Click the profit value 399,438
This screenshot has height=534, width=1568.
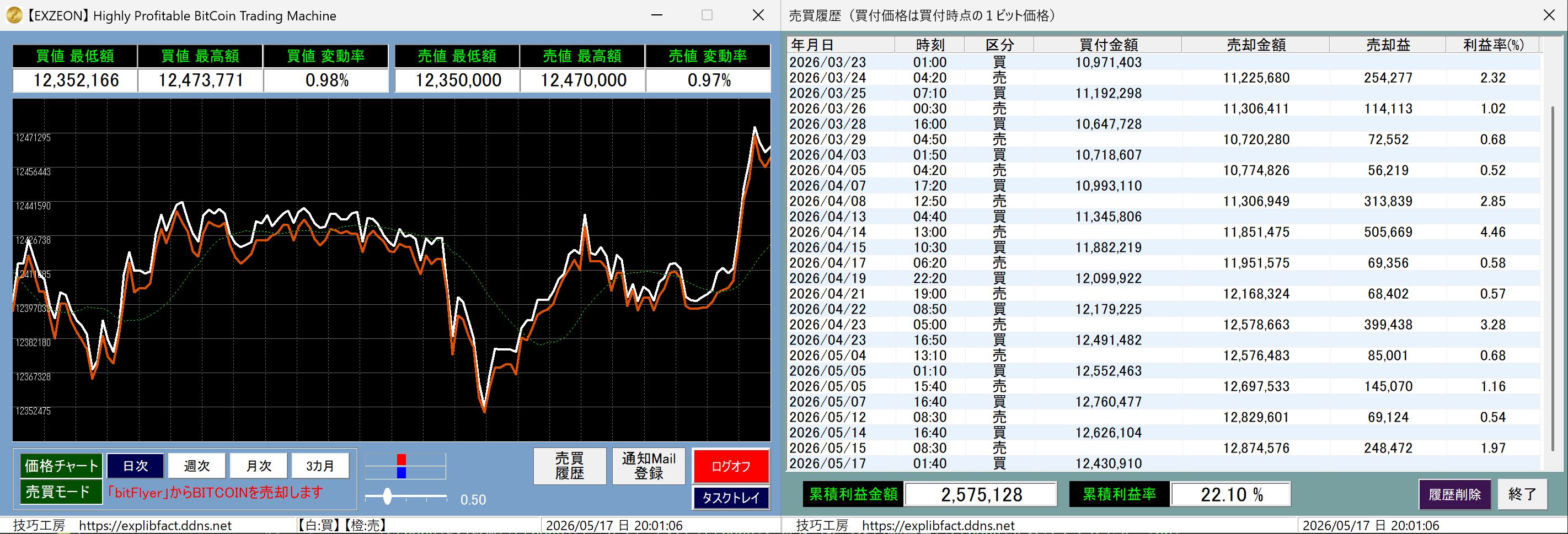coord(1388,325)
